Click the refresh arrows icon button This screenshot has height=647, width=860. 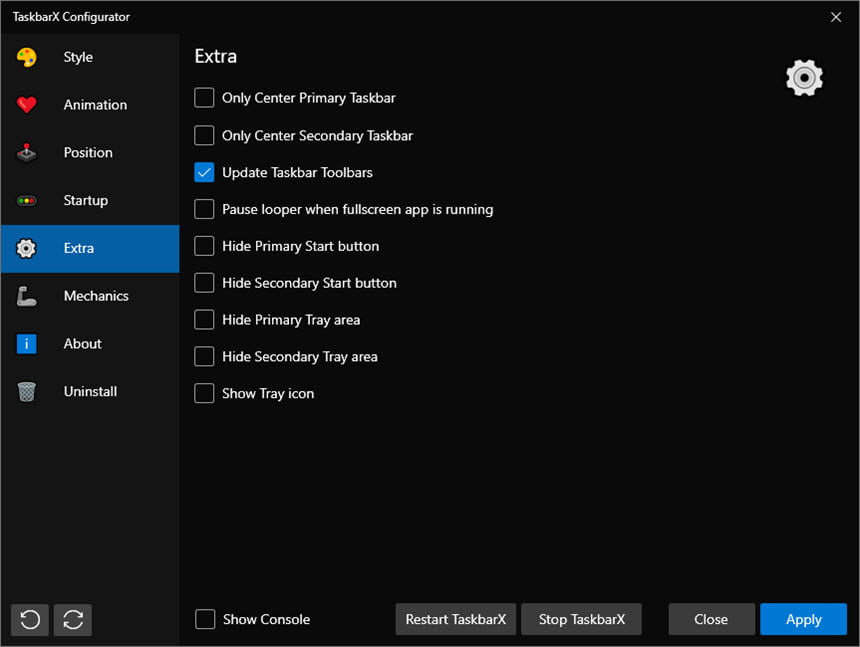pos(73,620)
